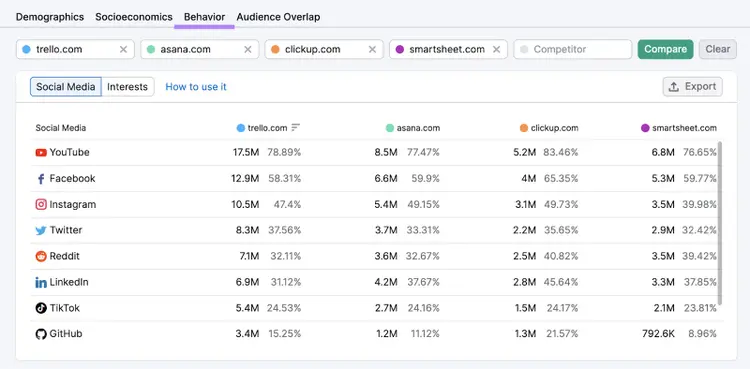750x369 pixels.
Task: Click the green dot in asana.com field
Action: [x=151, y=49]
